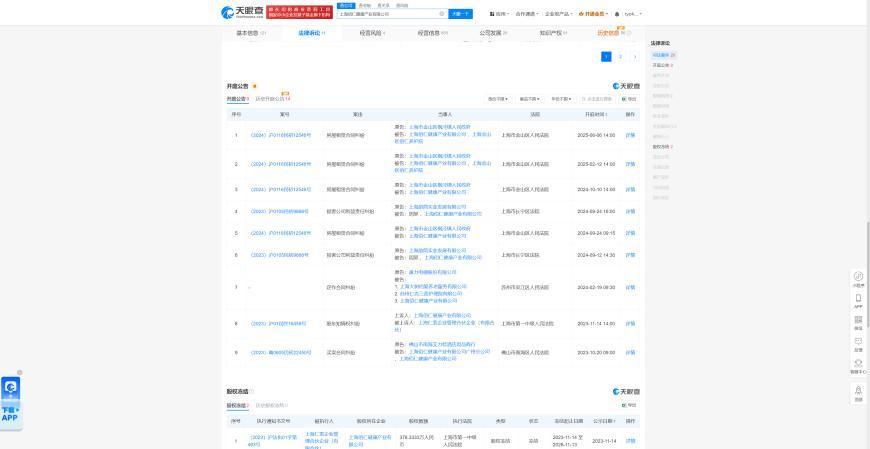Focus the 开庭公告 table search input

pyautogui.click(x=597, y=99)
